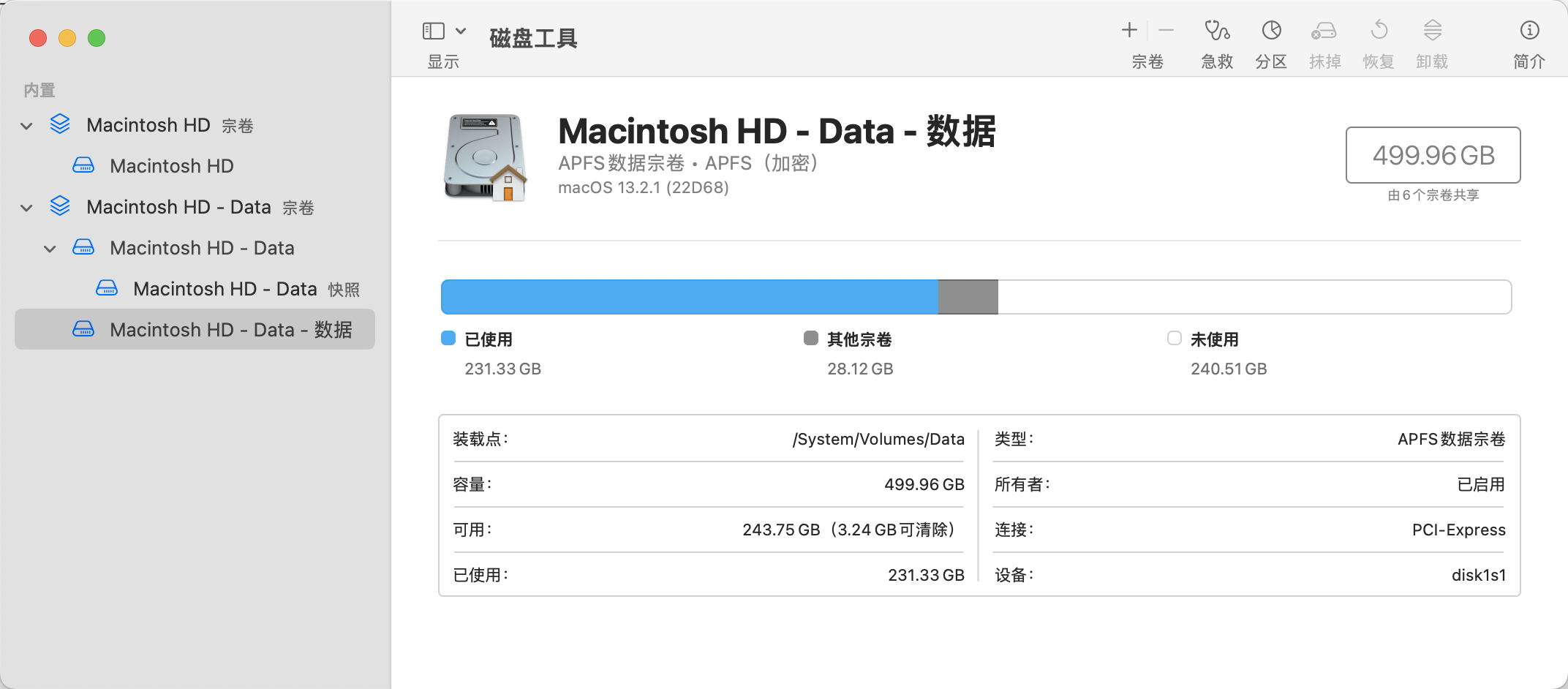Select Macintosh HD - Data - 数据 in sidebar
This screenshot has height=689, width=1568.
tap(230, 330)
